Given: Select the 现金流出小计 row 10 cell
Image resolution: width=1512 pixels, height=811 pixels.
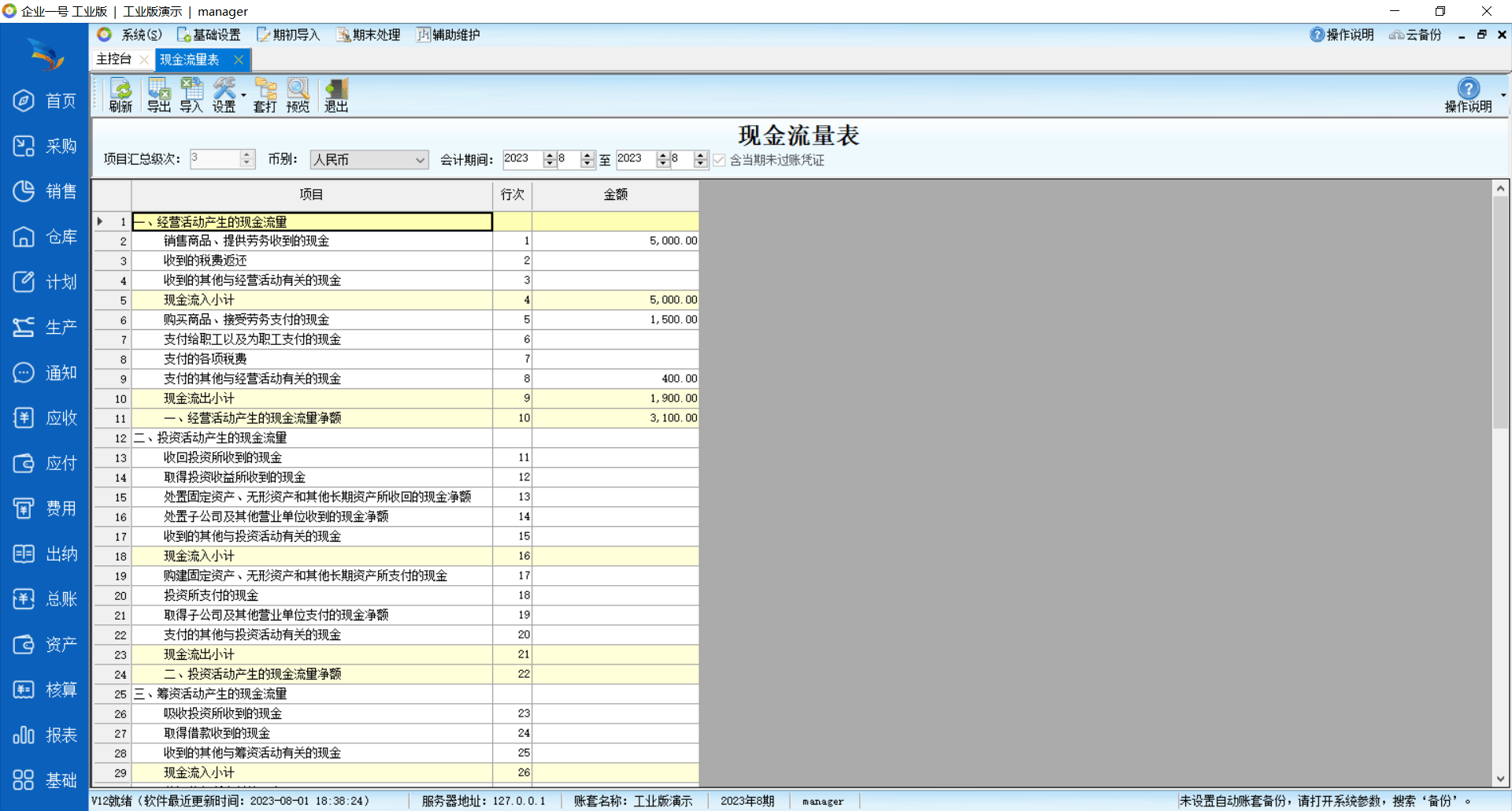Looking at the screenshot, I should [x=311, y=398].
